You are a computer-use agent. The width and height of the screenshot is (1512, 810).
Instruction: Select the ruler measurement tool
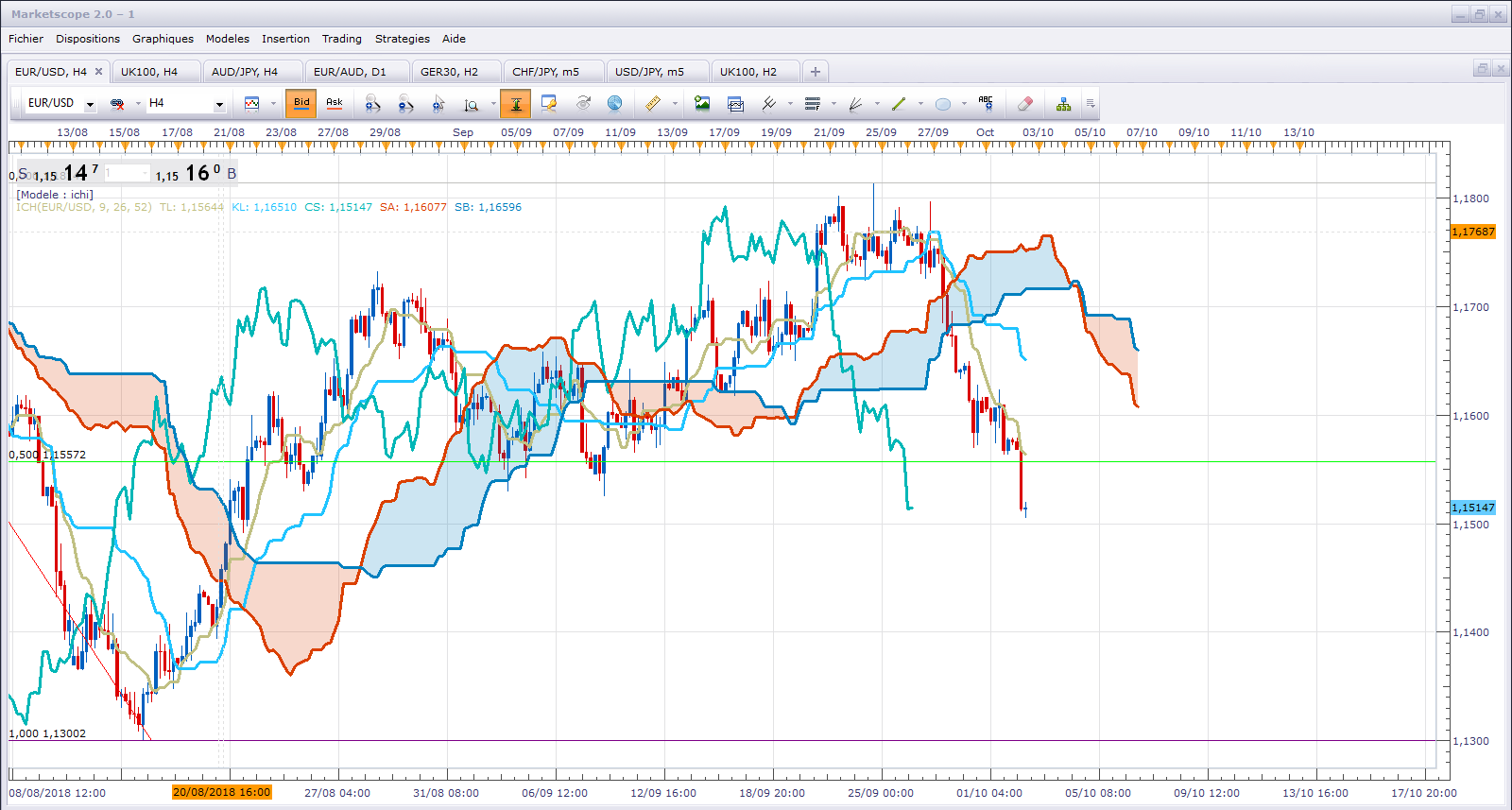point(653,104)
